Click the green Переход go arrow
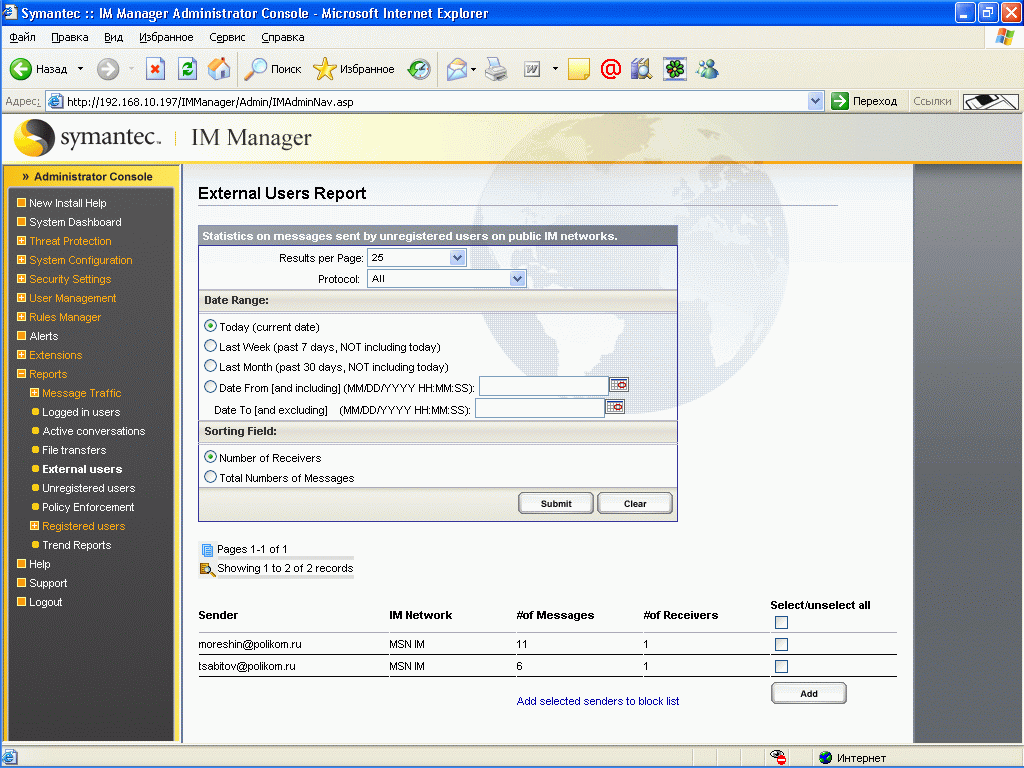The height and width of the screenshot is (768, 1024). (839, 101)
